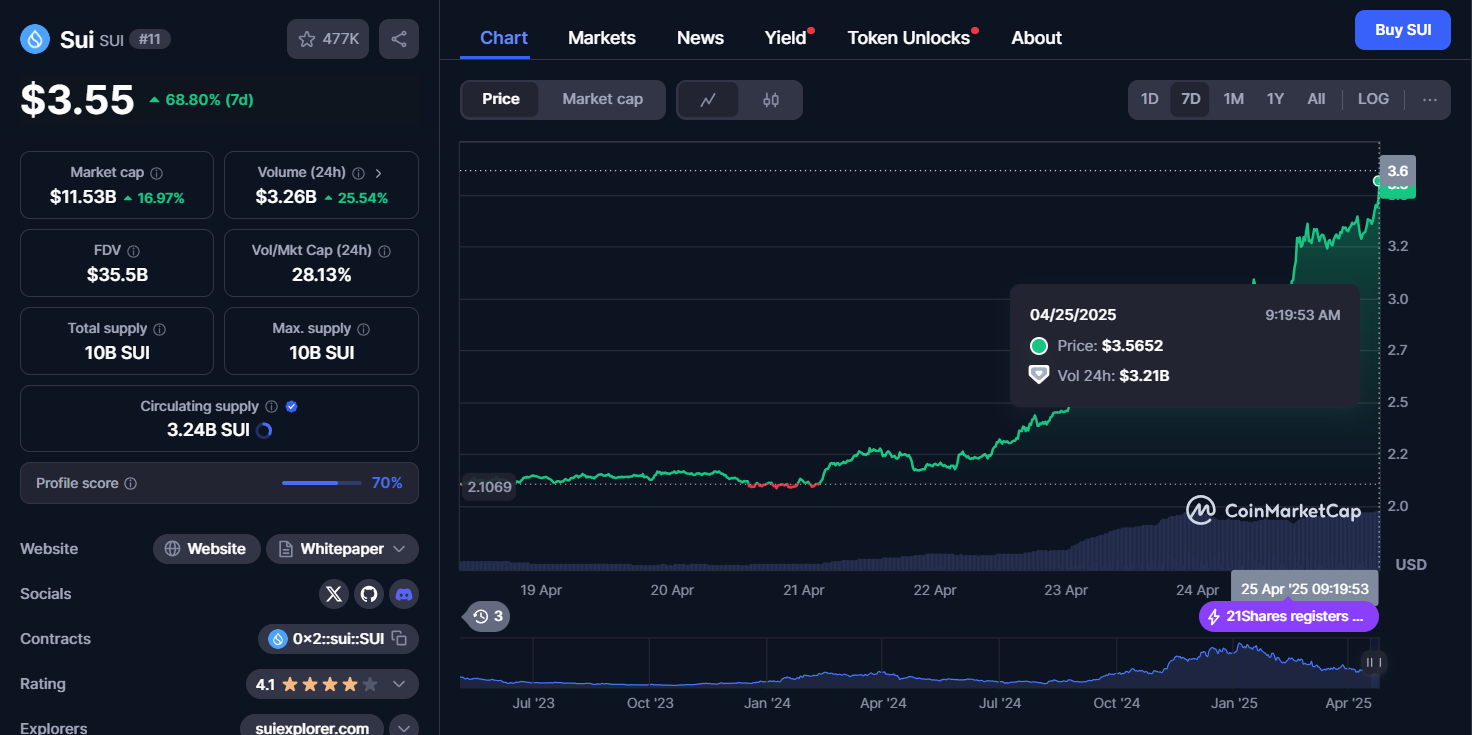Switch to candlestick chart icon
The width and height of the screenshot is (1472, 735).
coord(770,100)
